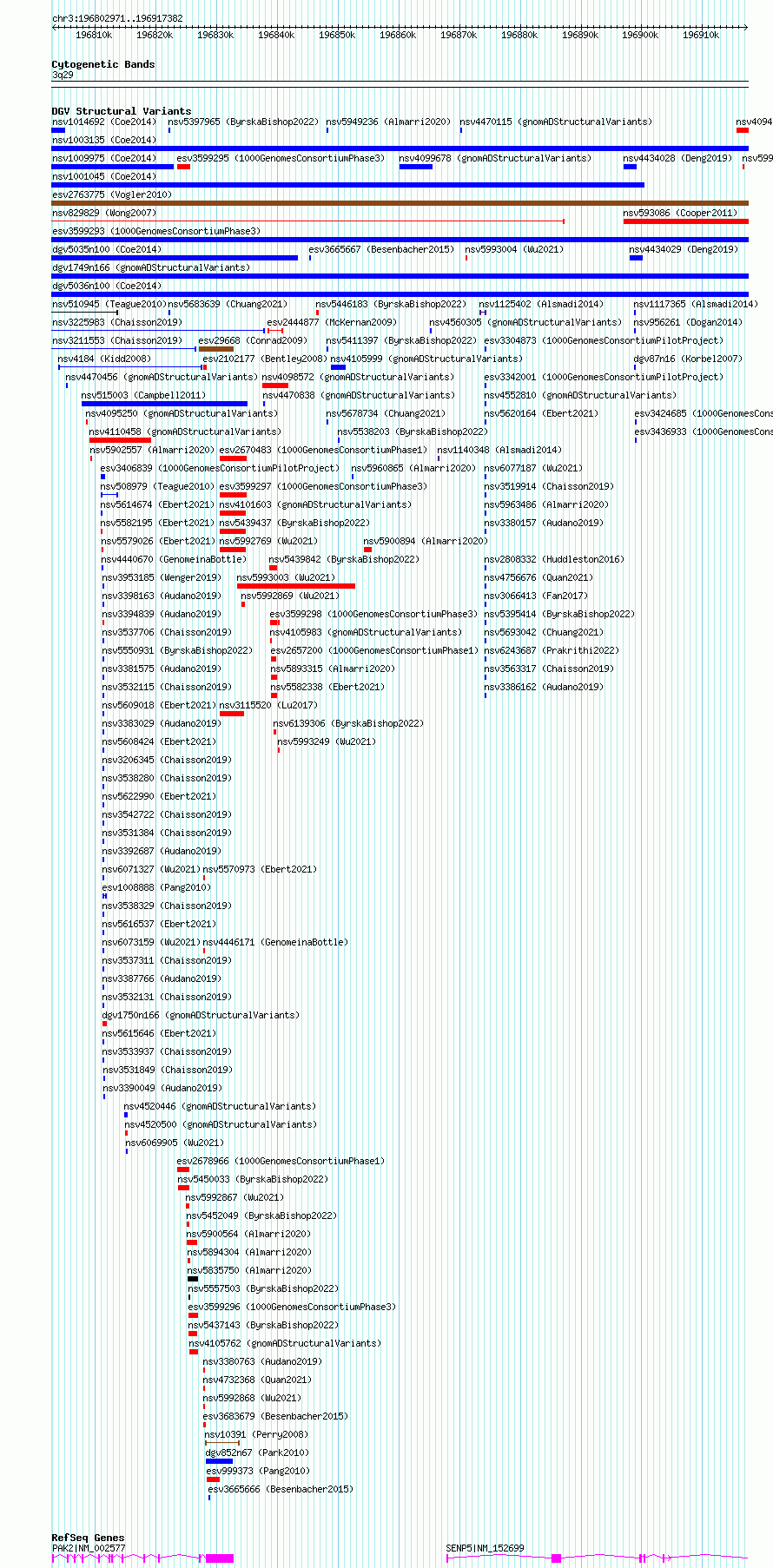
Task: Open variant nsv1117365 (Alsmadi2014)
Action: click(696, 305)
